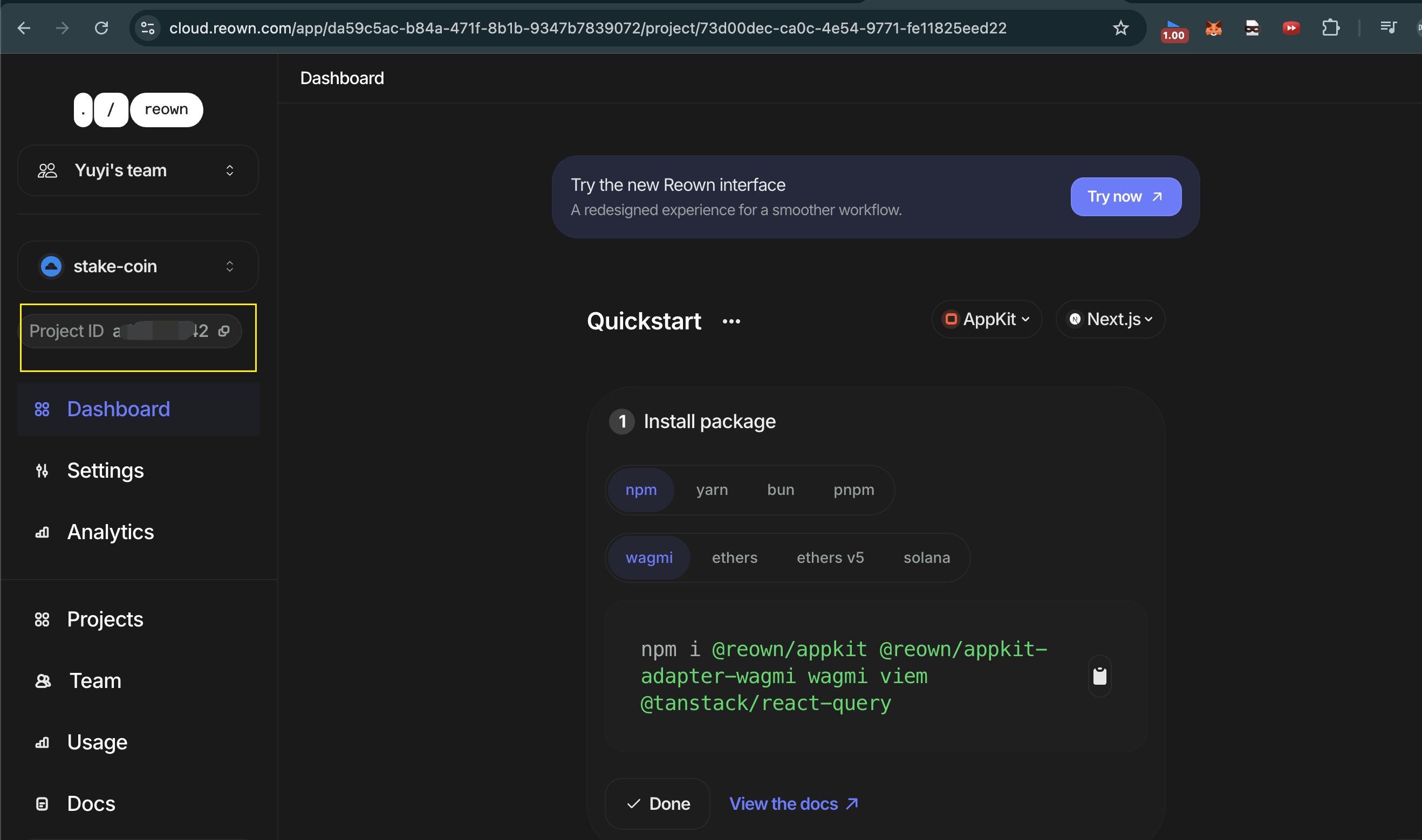Mark the install step Done
This screenshot has height=840, width=1422.
(x=658, y=804)
